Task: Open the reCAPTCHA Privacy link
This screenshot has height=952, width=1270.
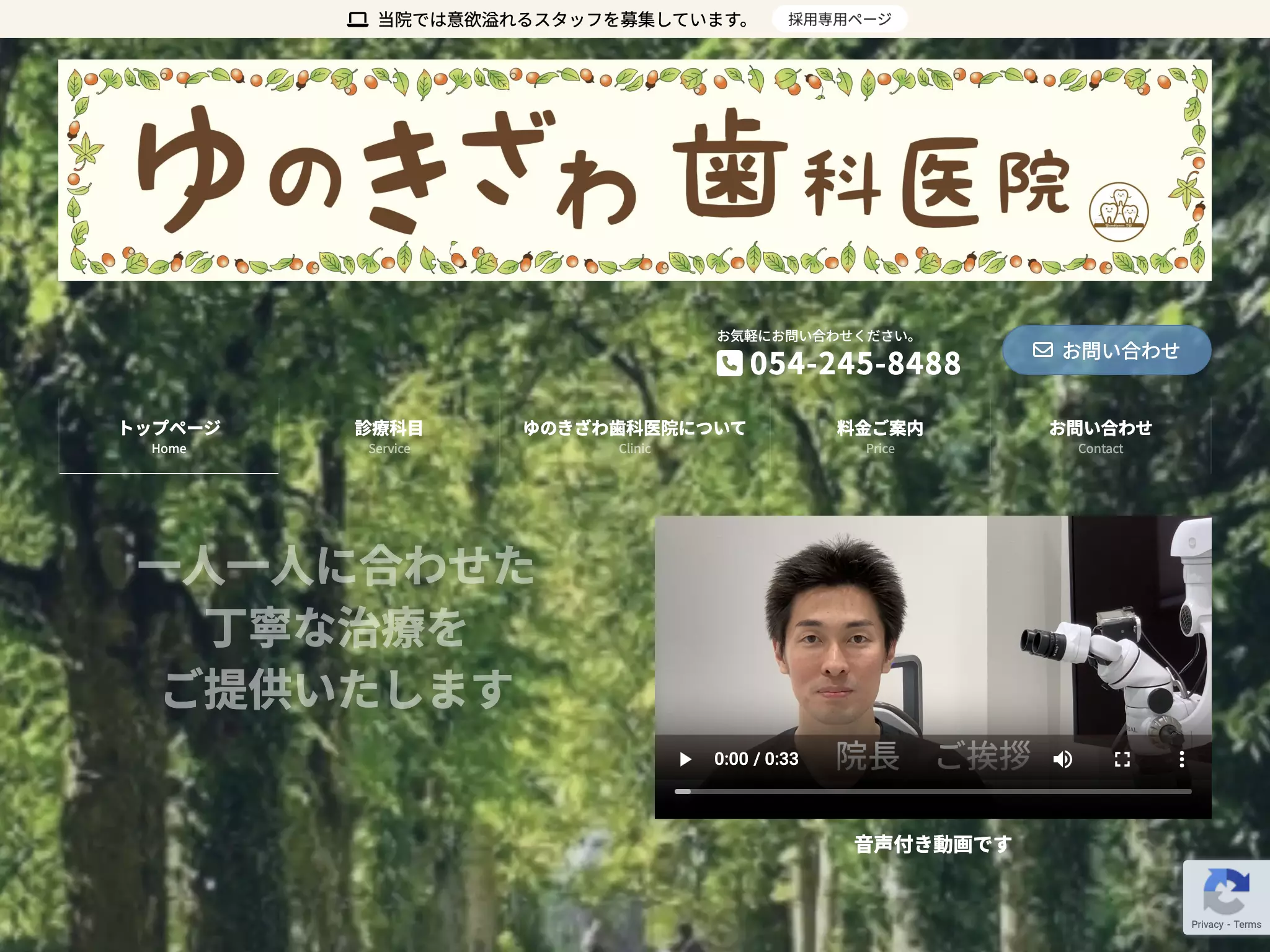Action: 1207,924
